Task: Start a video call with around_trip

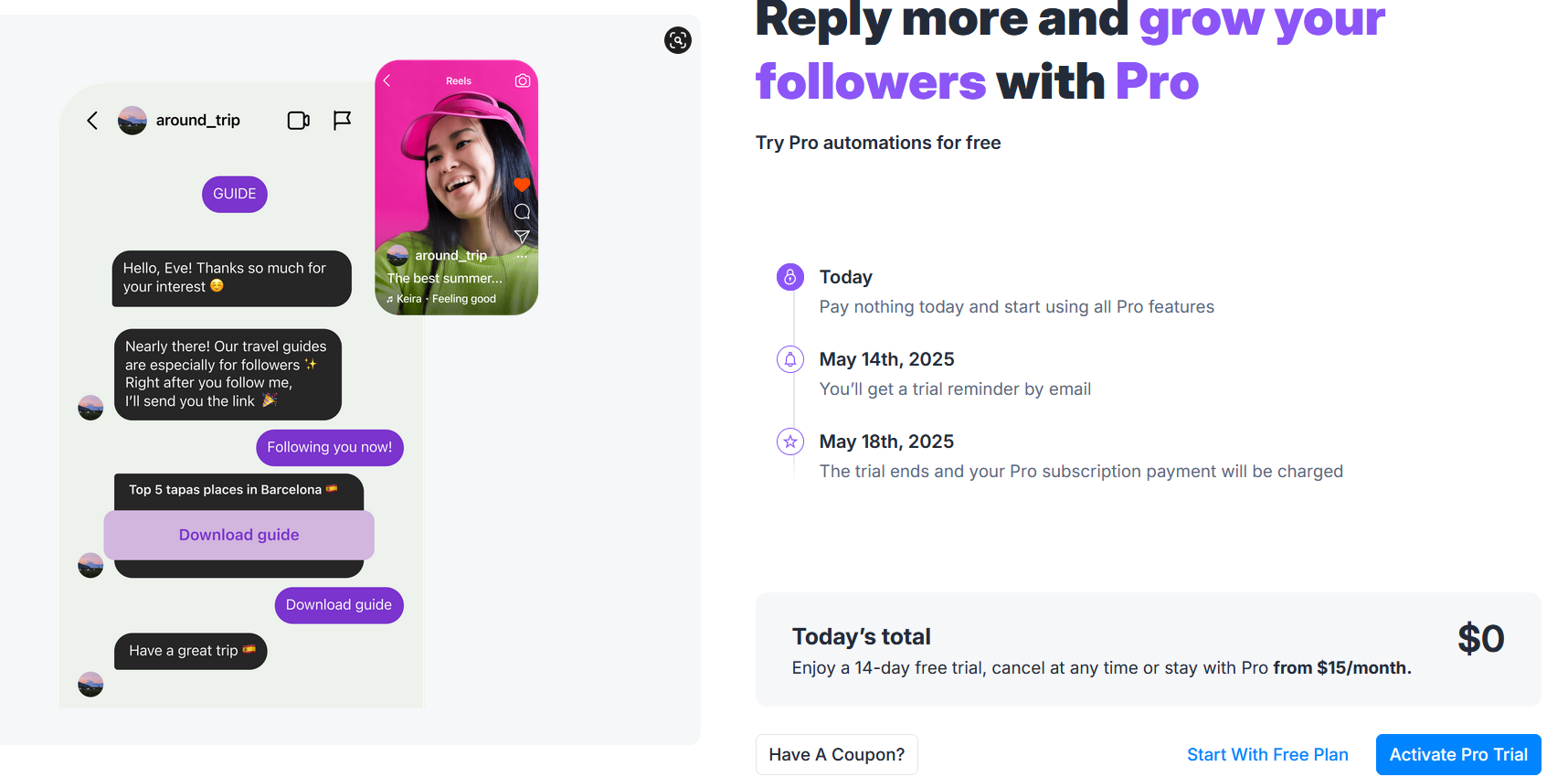Action: (x=299, y=121)
